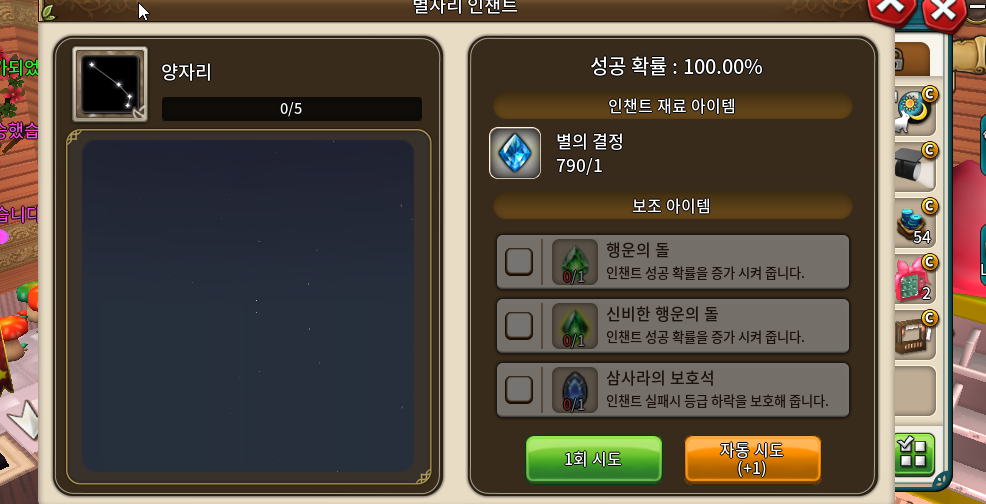
Task: Enable the 신비한 행운의 돌 checkbox
Action: (x=519, y=326)
